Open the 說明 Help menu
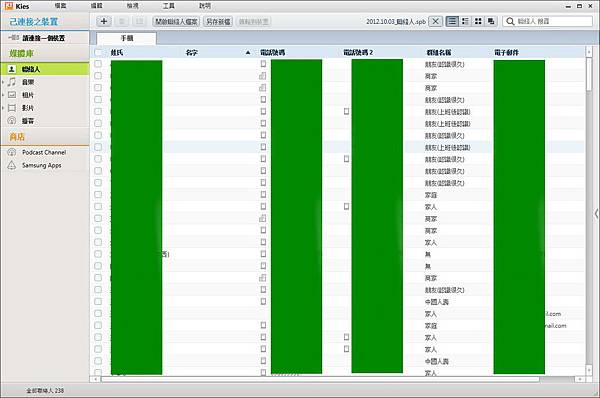Viewport: 600px width, 398px height. [x=205, y=6]
